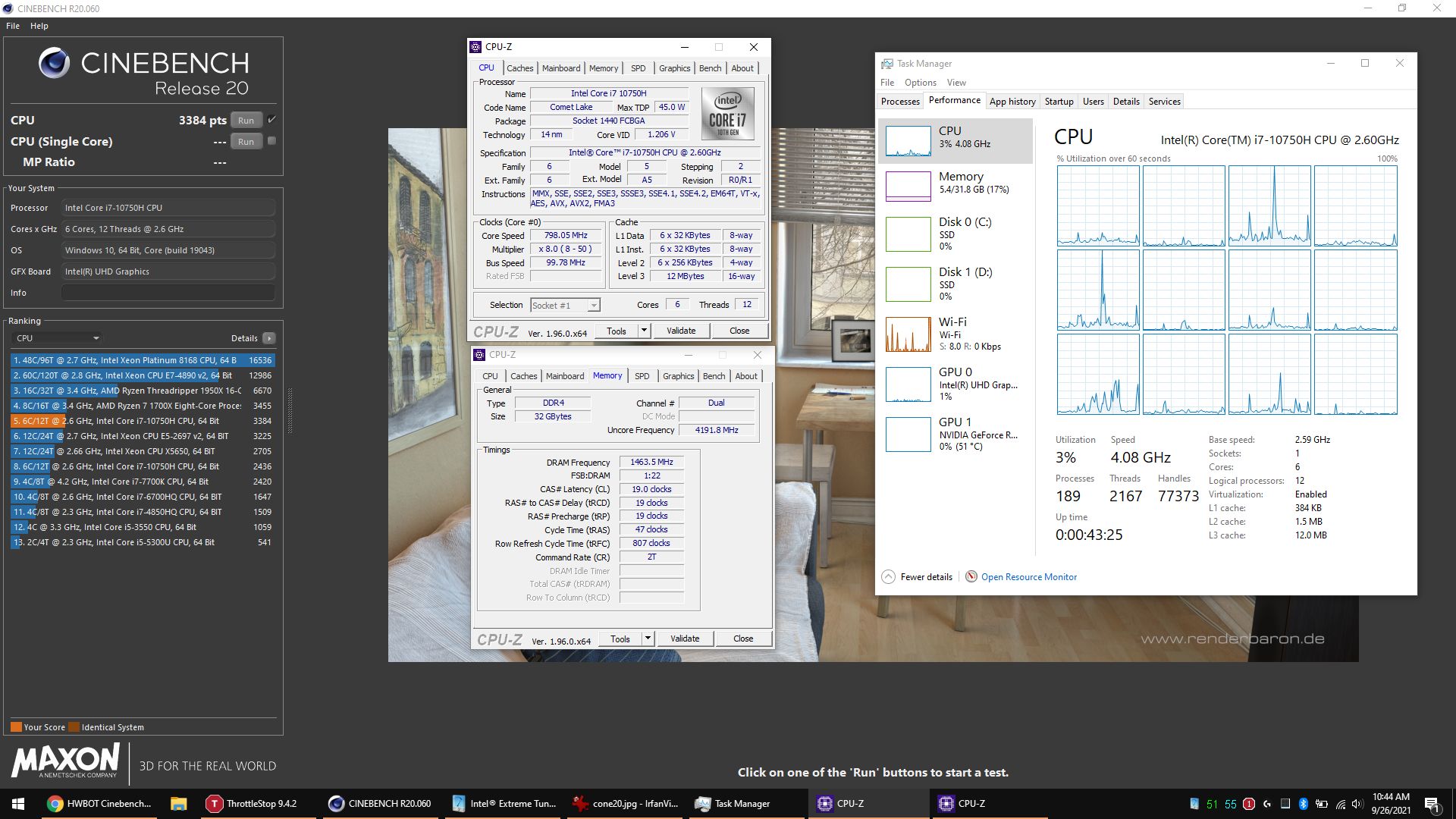1456x819 pixels.
Task: Open the notification Action Center
Action: point(1432,804)
